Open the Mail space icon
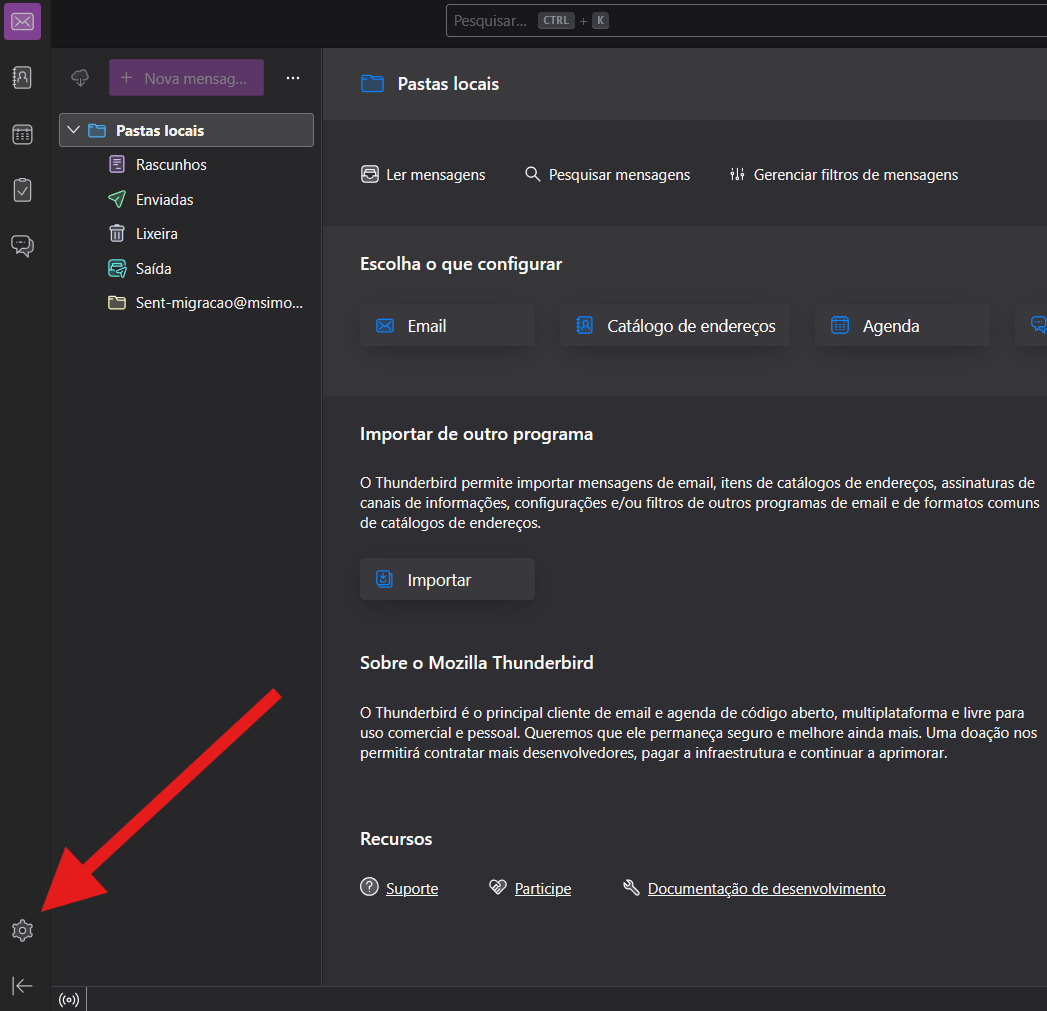The width and height of the screenshot is (1047, 1011). tap(22, 21)
